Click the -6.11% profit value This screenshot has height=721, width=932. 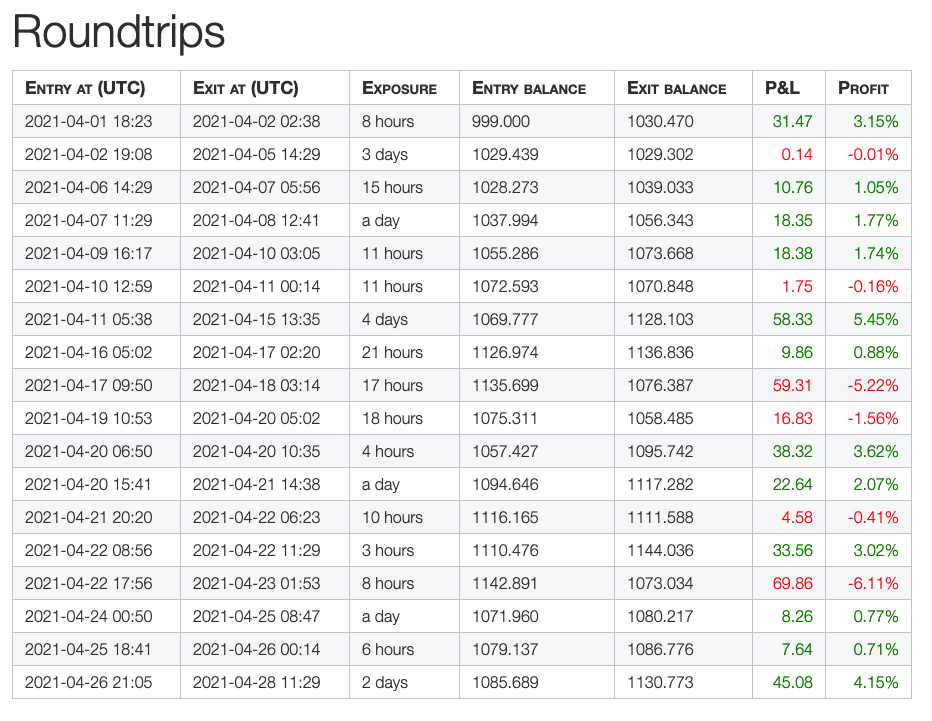point(874,584)
